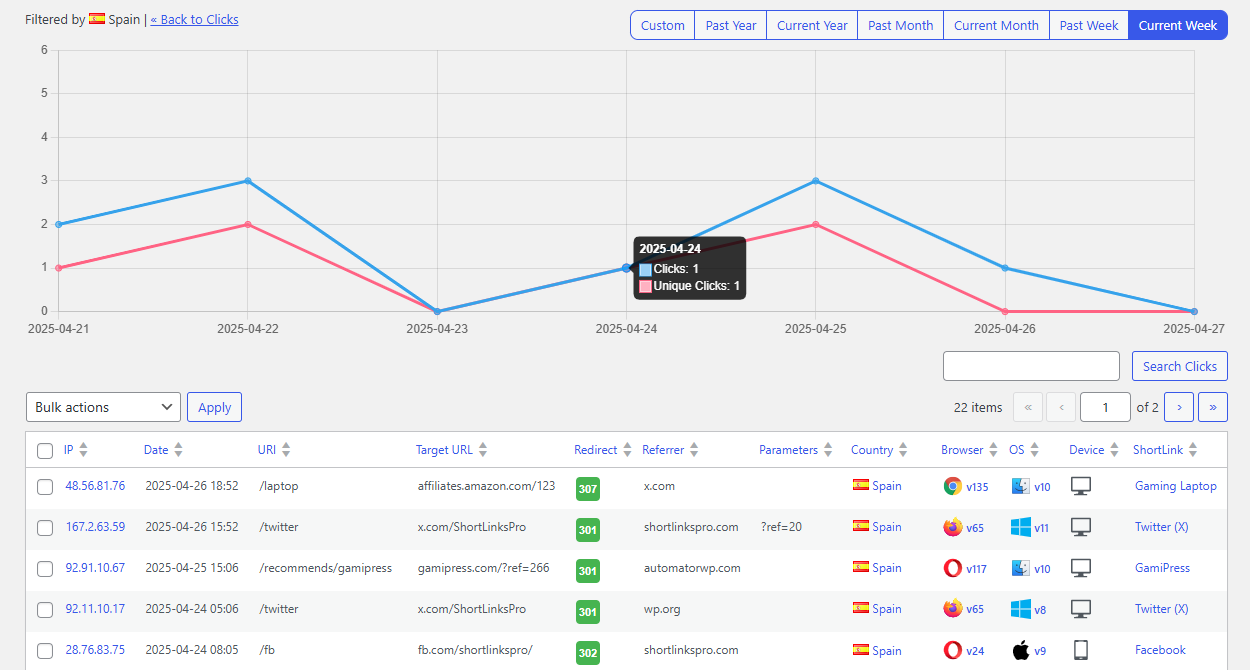Click the Spain flag in the filter header
The height and width of the screenshot is (670, 1250).
[x=95, y=18]
